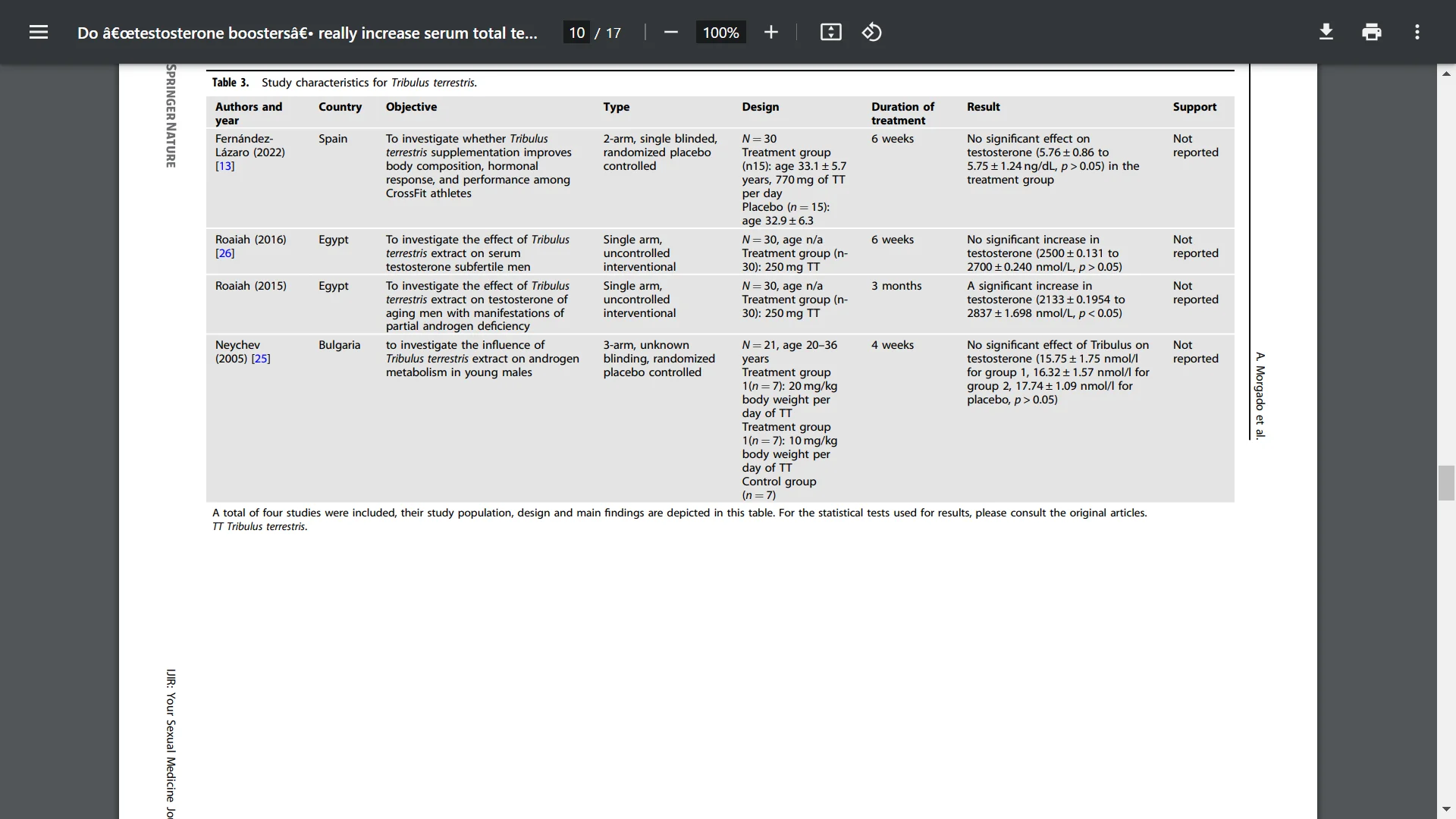Click the zoom out minus icon
1456x819 pixels.
point(672,32)
